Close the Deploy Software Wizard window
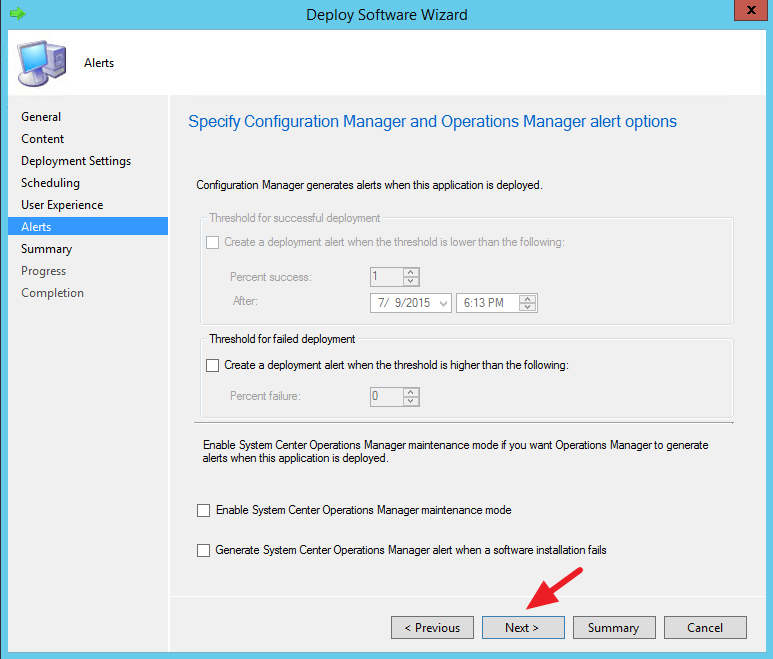This screenshot has width=773, height=659. coord(751,10)
